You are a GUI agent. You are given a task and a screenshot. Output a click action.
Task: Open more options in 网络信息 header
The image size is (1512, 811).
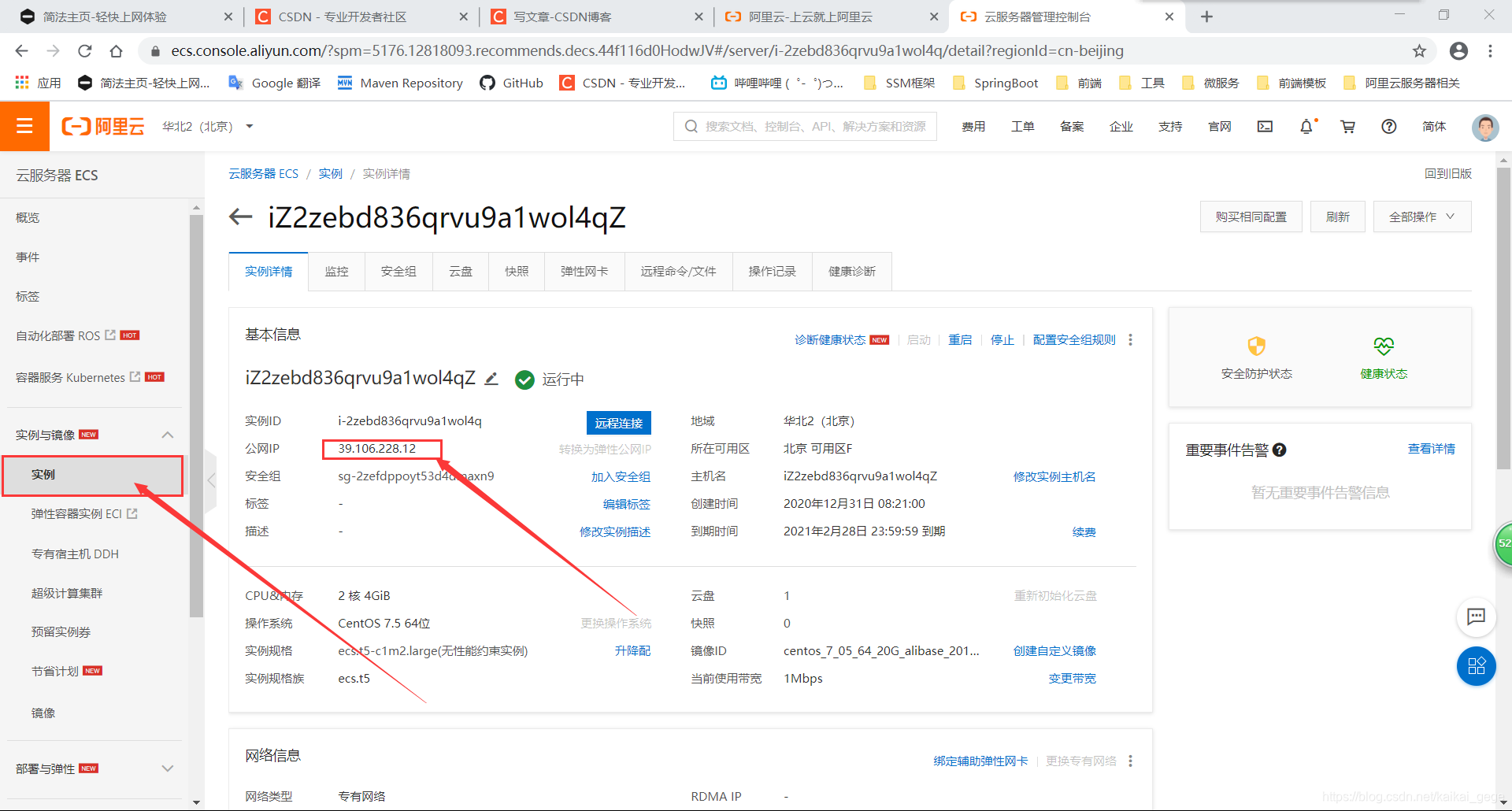pos(1131,761)
